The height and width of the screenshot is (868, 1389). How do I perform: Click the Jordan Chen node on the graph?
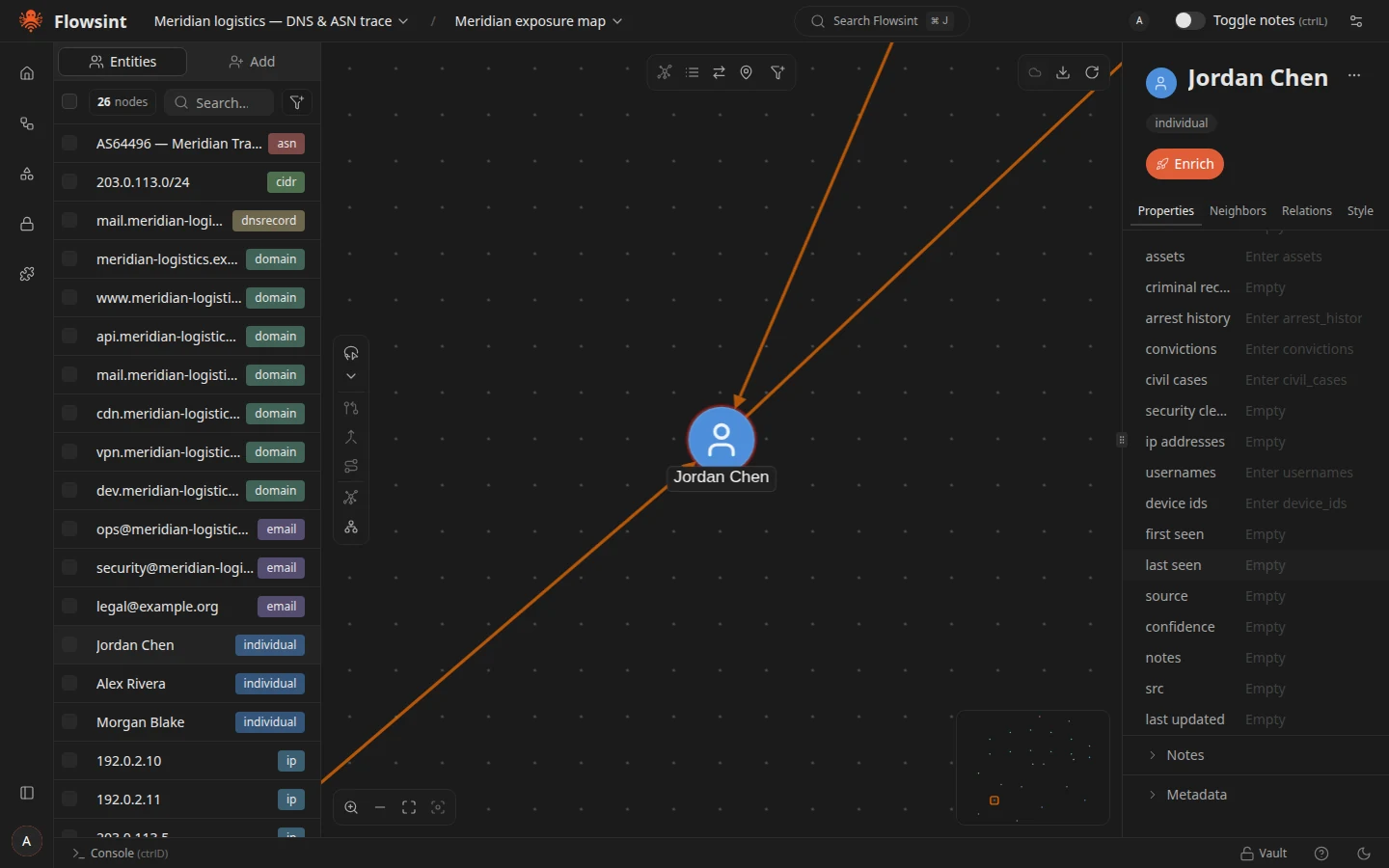[722, 440]
